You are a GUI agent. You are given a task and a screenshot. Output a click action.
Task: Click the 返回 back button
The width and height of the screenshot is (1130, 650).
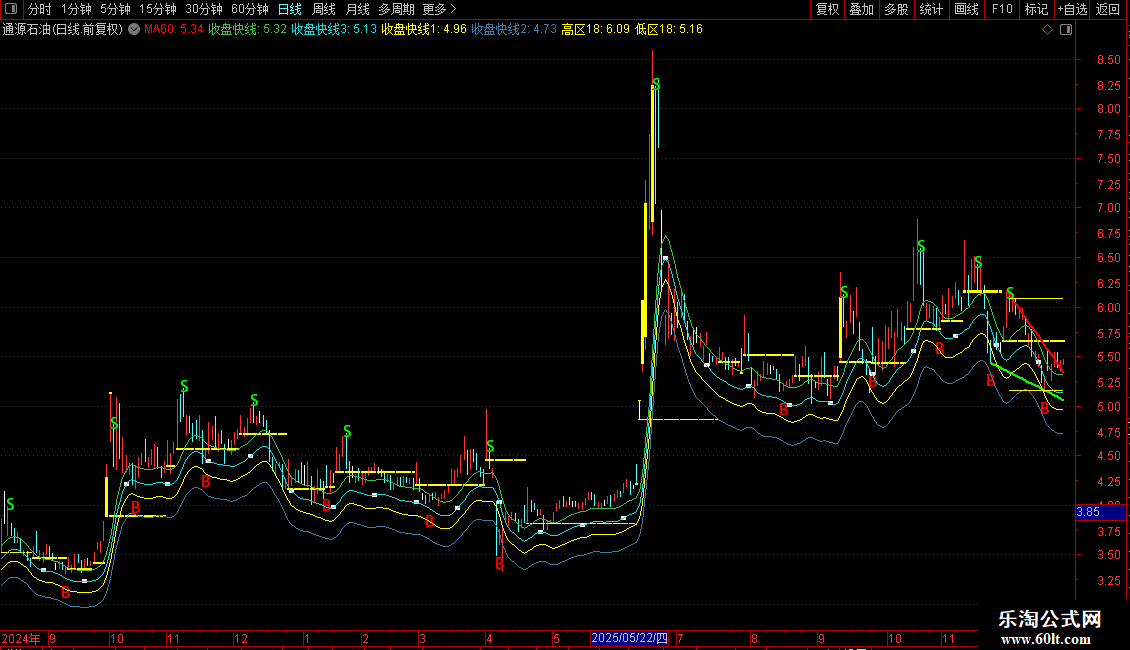1108,9
